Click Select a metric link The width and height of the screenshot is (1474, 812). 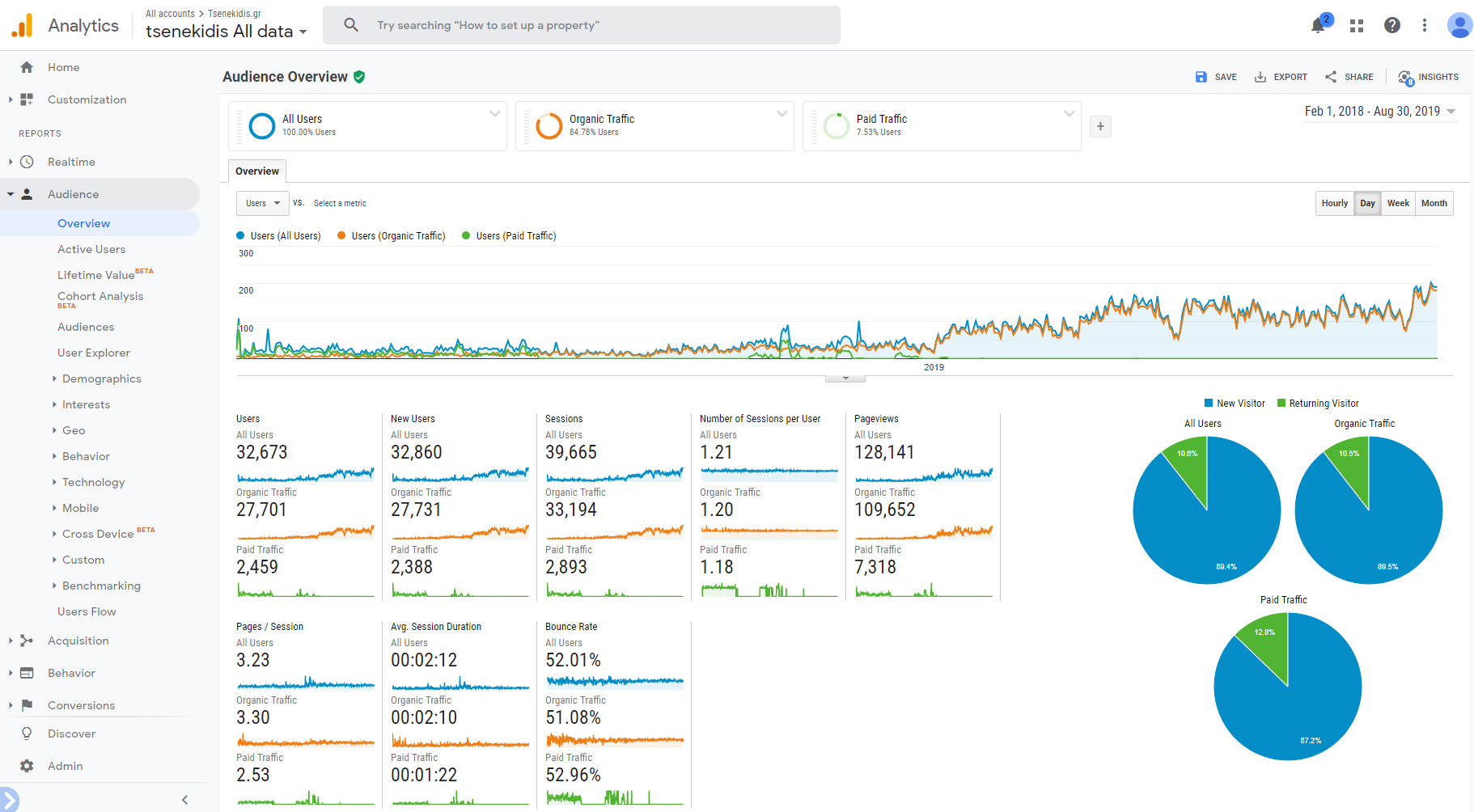point(340,204)
